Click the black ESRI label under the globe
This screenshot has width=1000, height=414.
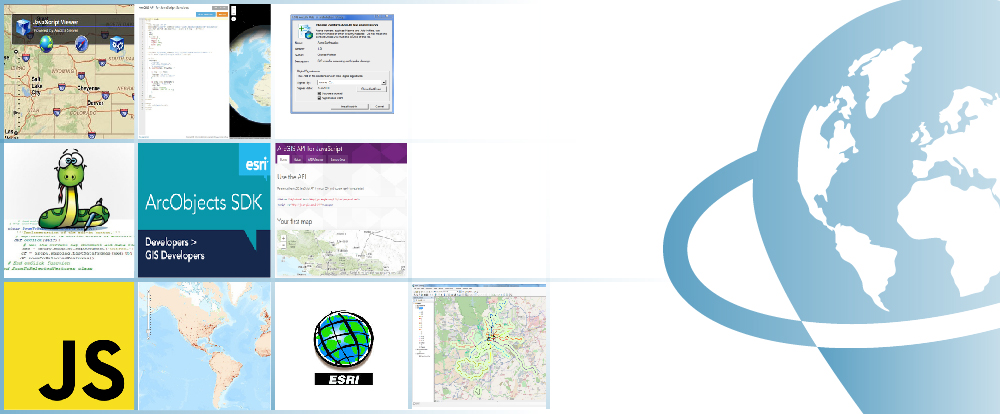coord(344,379)
